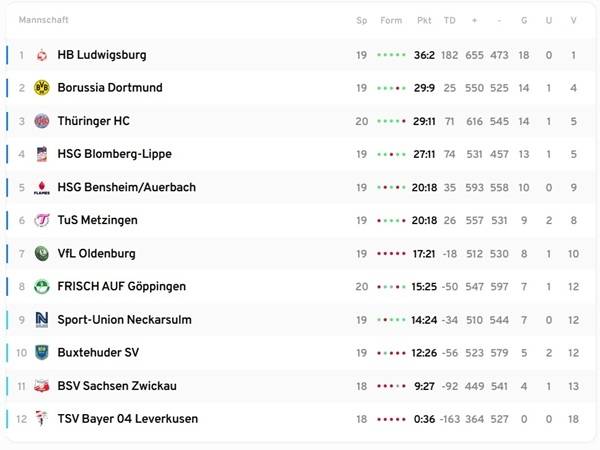Click the FRISCH AUF Göppingen logo
This screenshot has width=600, height=450.
pos(42,286)
